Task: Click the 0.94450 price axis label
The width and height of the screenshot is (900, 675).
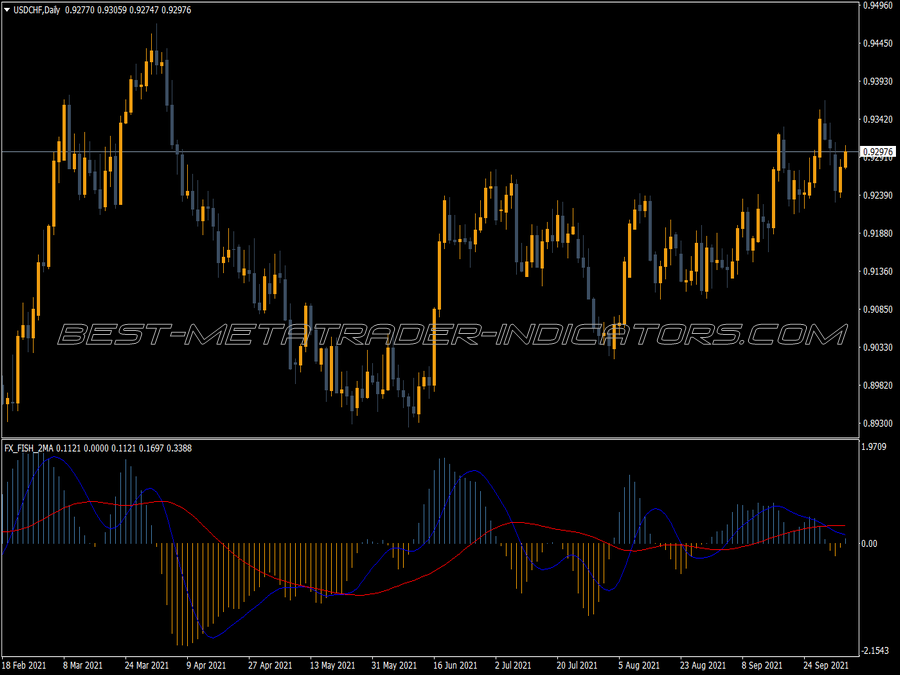Action: 878,44
